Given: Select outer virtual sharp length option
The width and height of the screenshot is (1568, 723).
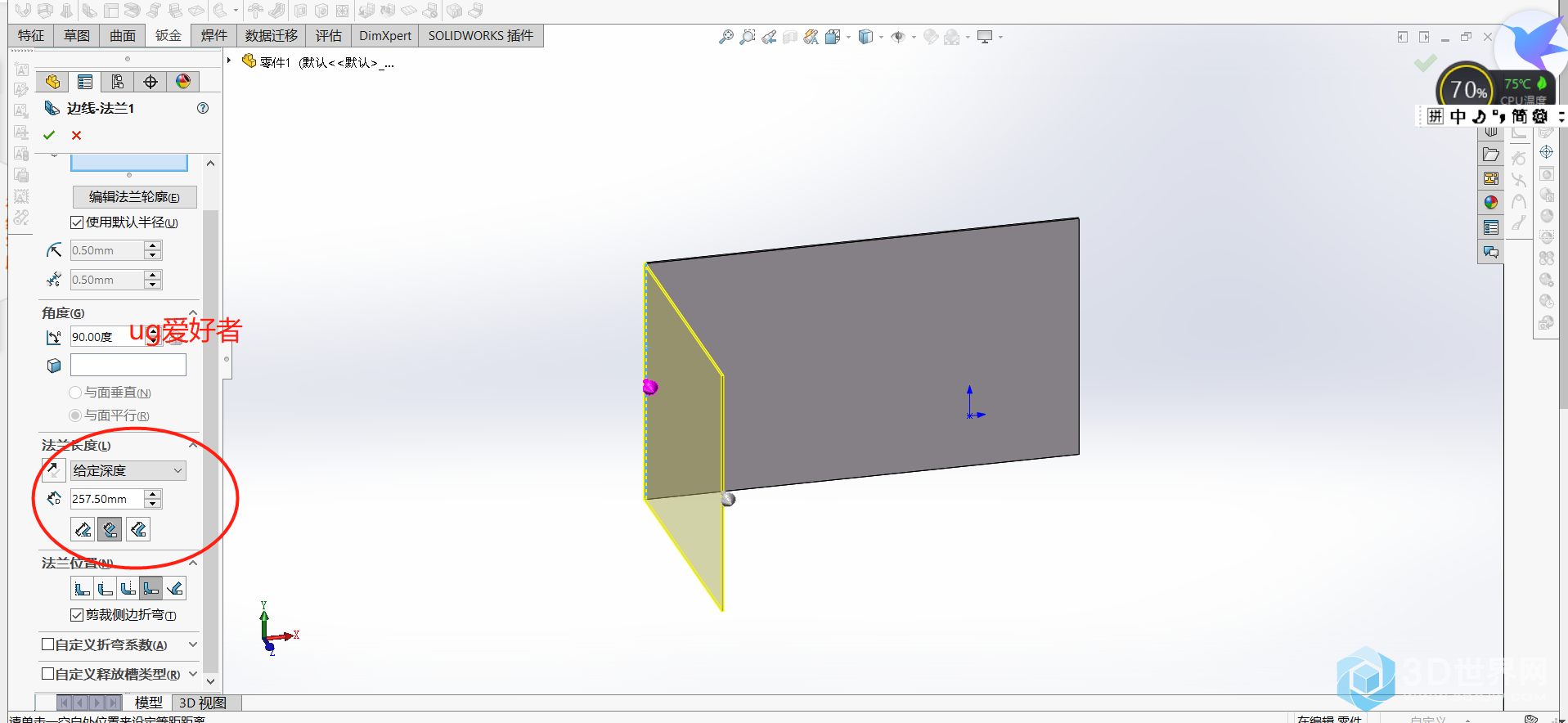Looking at the screenshot, I should click(x=83, y=529).
